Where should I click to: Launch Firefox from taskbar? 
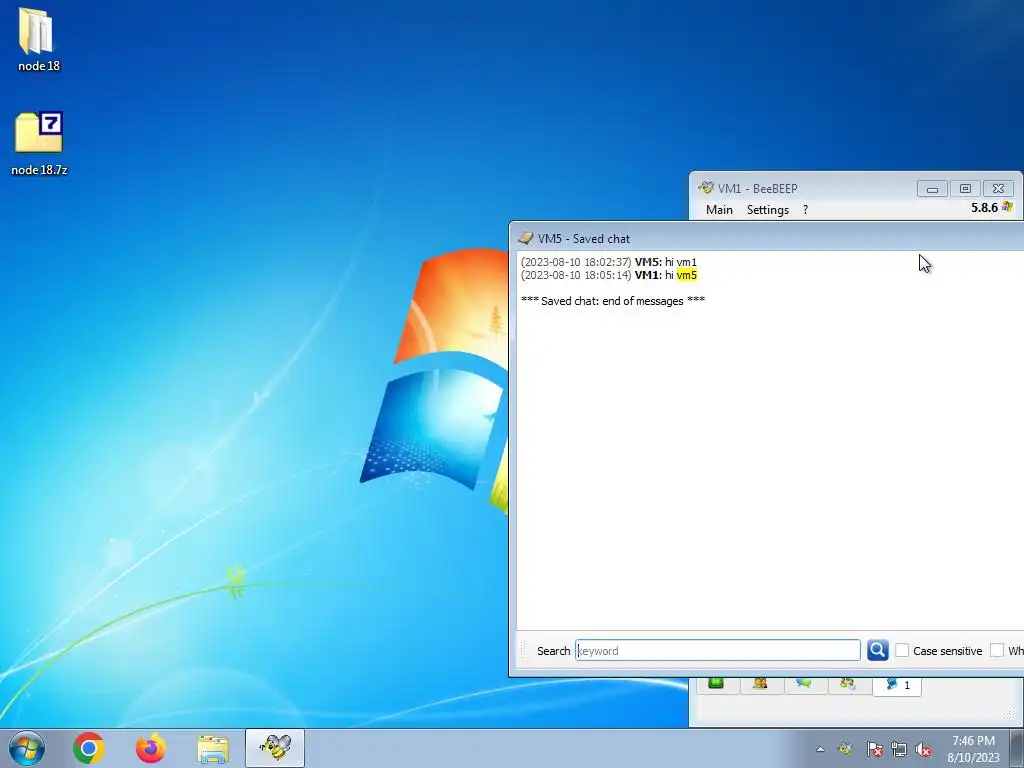point(151,748)
